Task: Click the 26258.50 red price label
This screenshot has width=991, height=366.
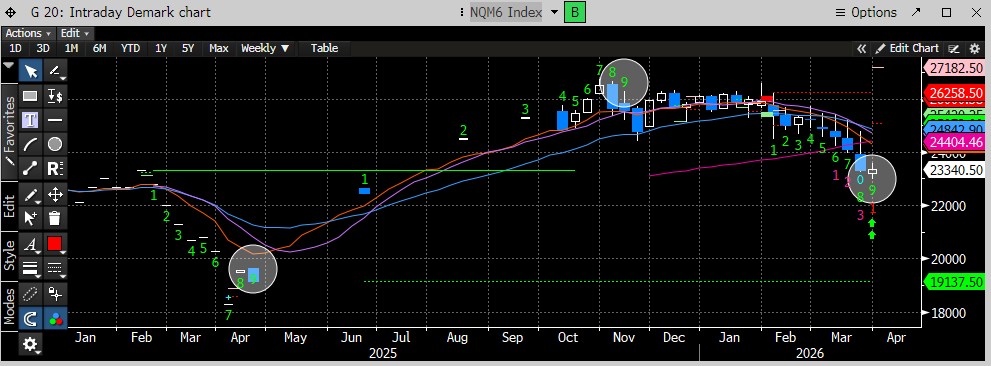Action: click(x=955, y=92)
